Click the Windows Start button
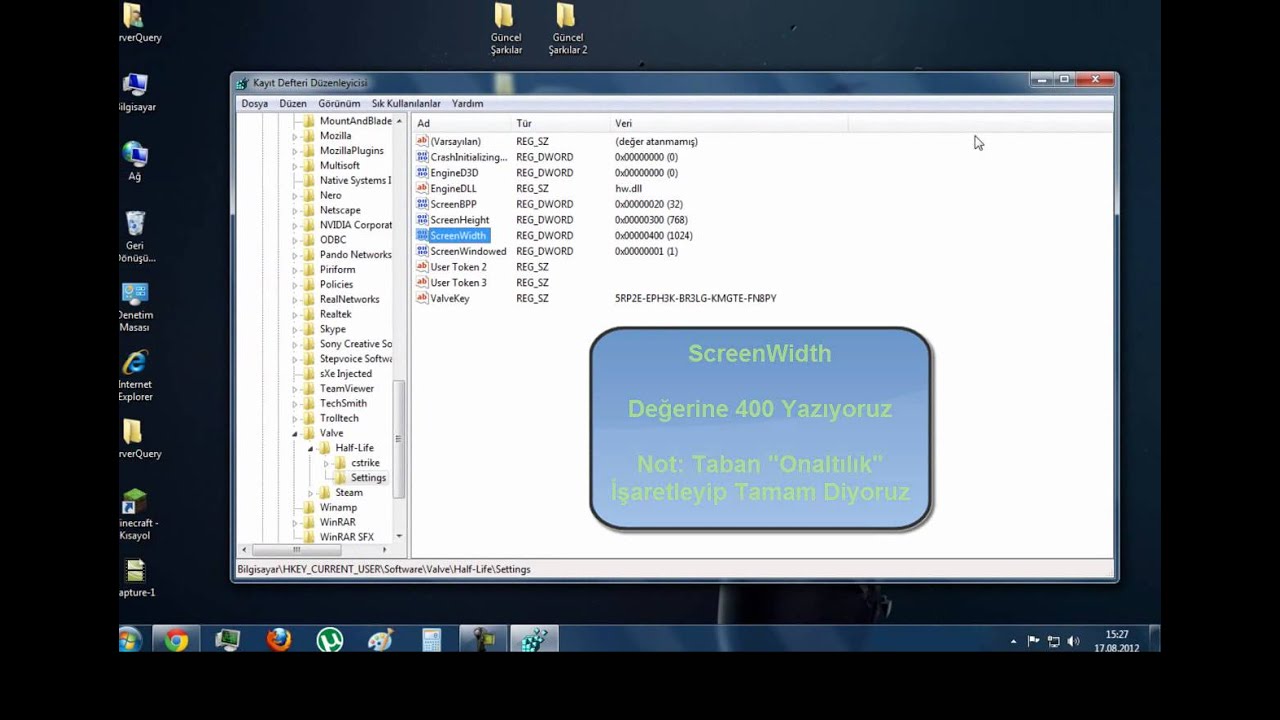The width and height of the screenshot is (1280, 720). (131, 640)
